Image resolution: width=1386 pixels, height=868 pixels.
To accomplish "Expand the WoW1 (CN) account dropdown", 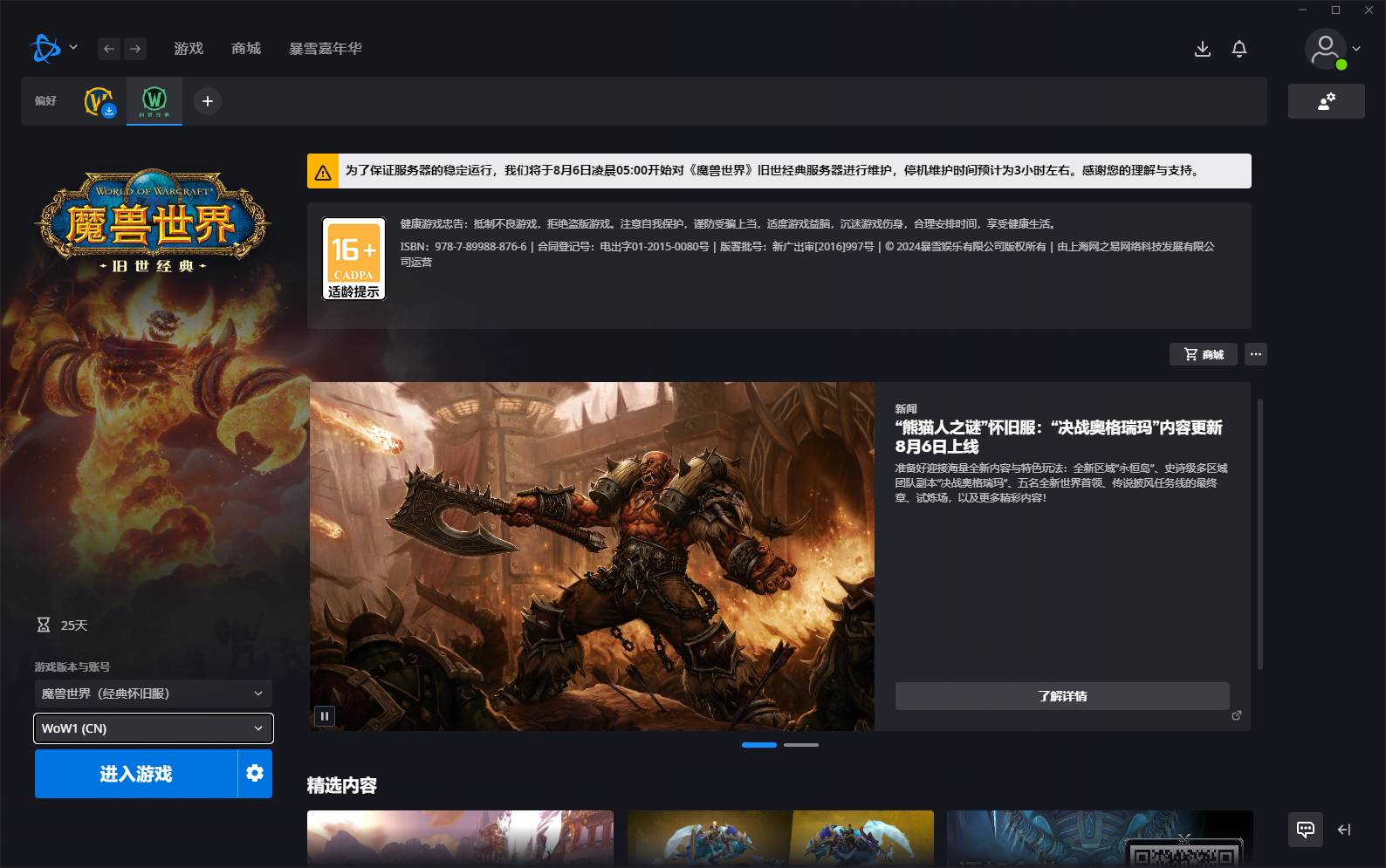I will tap(153, 728).
